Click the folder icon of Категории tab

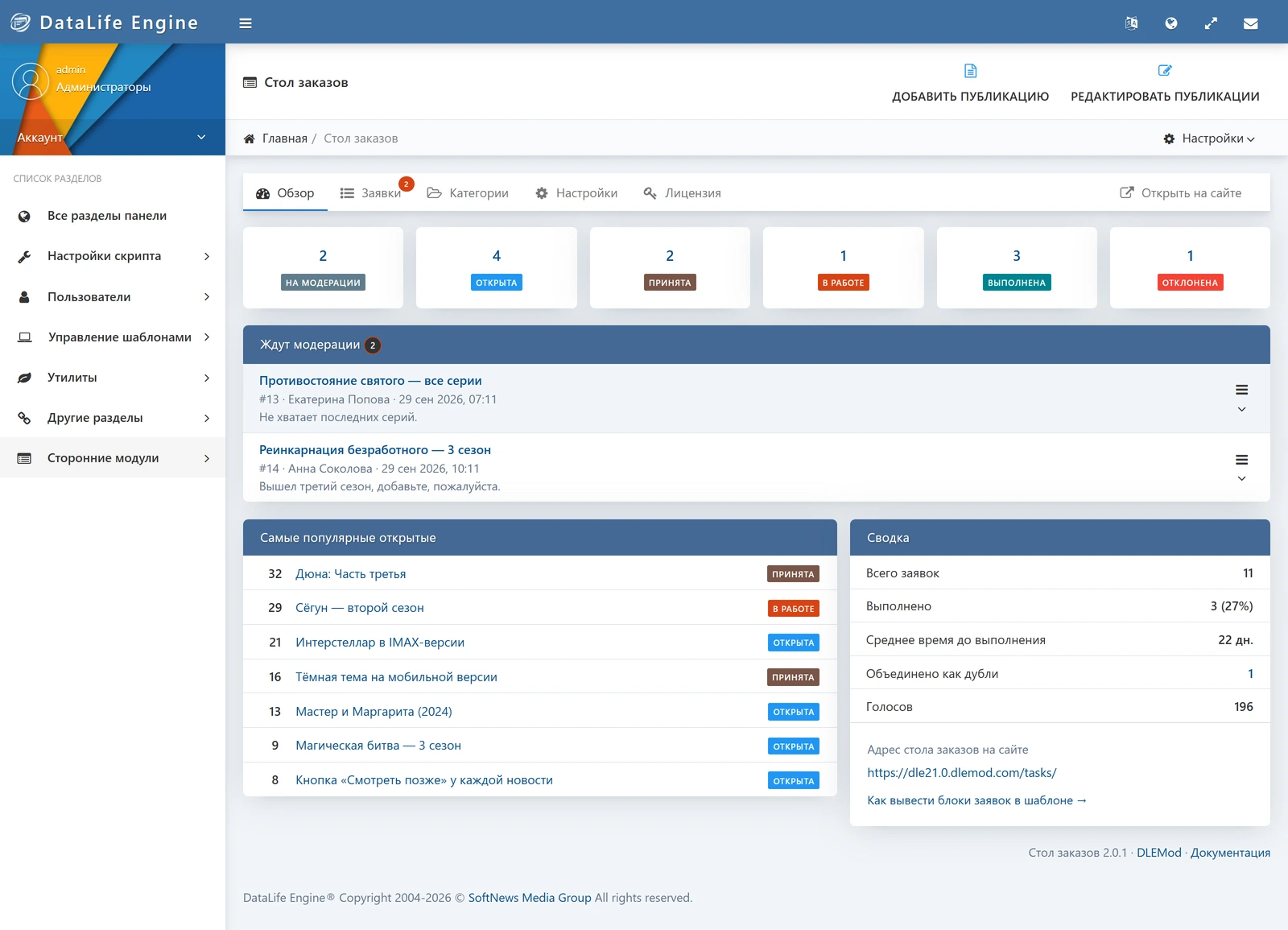click(x=434, y=193)
